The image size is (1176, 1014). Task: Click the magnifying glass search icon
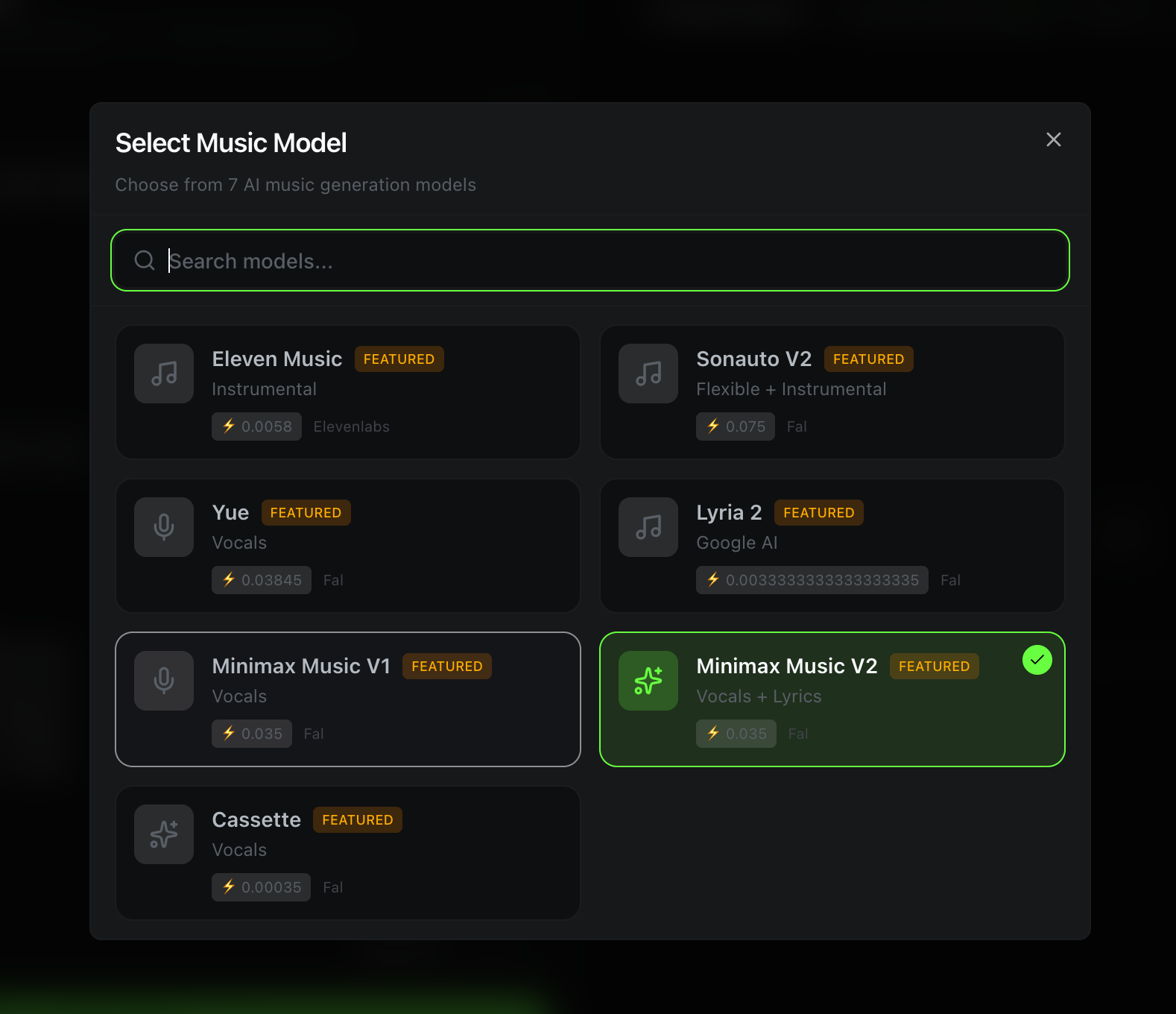(x=145, y=260)
